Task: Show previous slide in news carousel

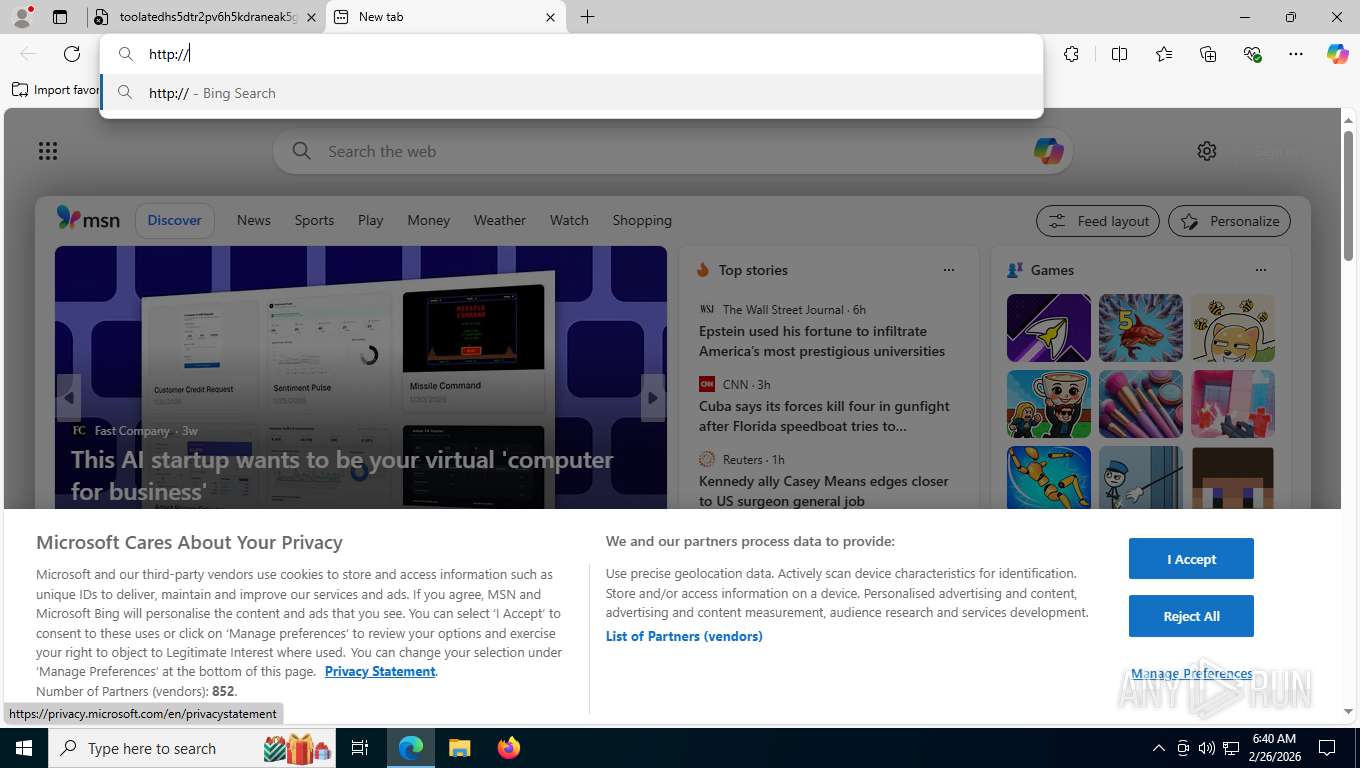Action: tap(69, 398)
